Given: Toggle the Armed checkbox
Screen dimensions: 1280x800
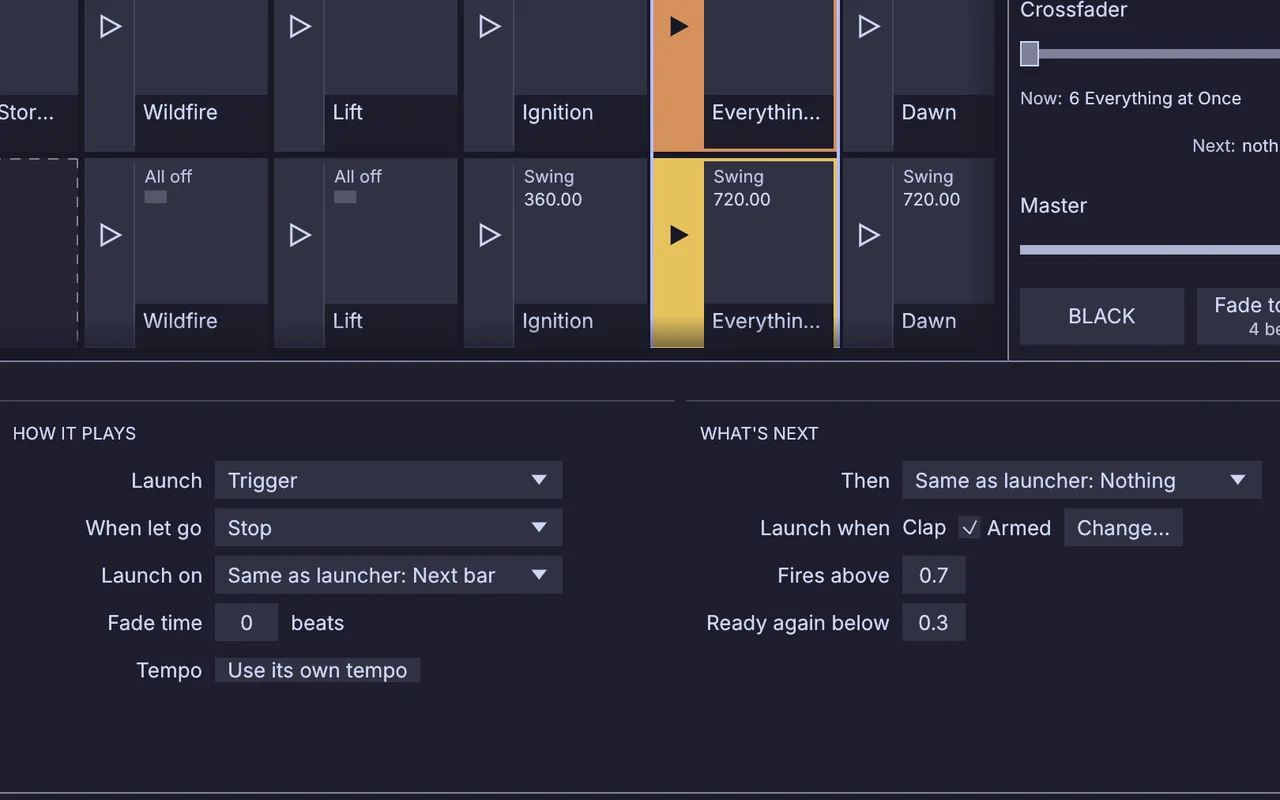Looking at the screenshot, I should (969, 528).
